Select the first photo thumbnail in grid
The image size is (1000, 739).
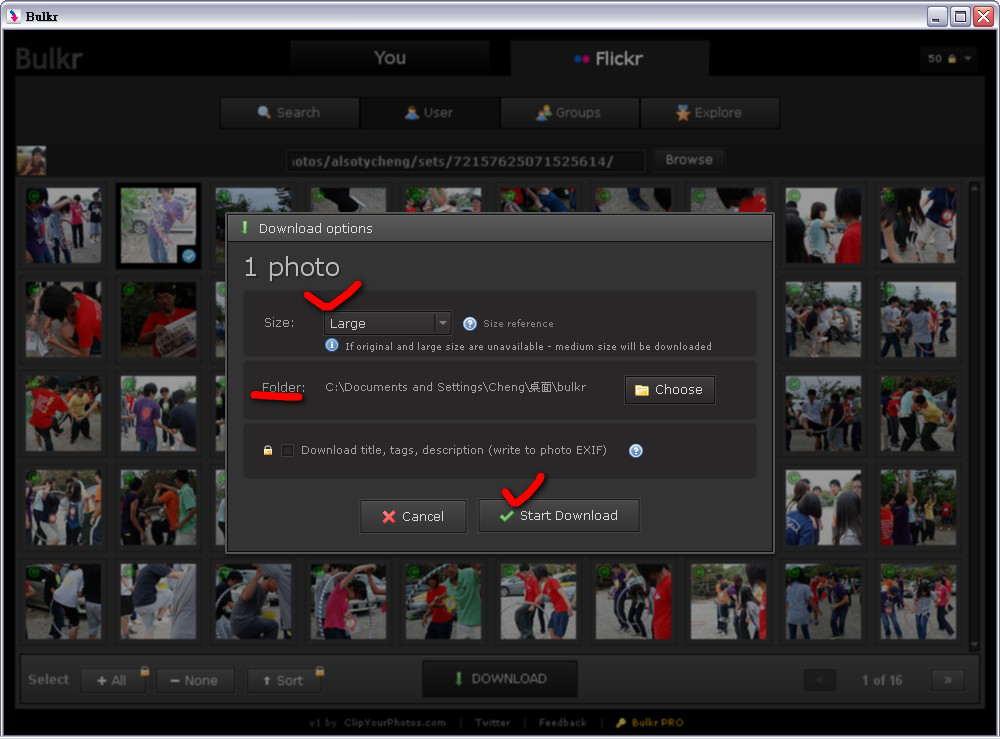63,225
